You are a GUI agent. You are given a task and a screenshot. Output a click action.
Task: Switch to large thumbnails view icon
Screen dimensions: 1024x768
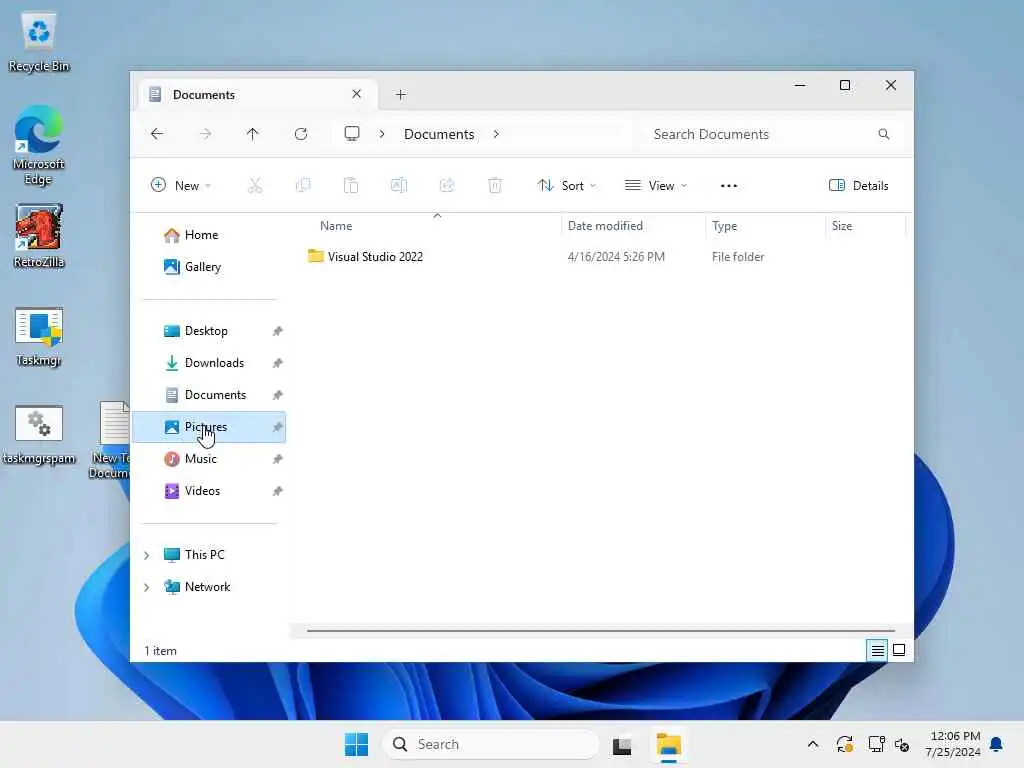coord(899,650)
